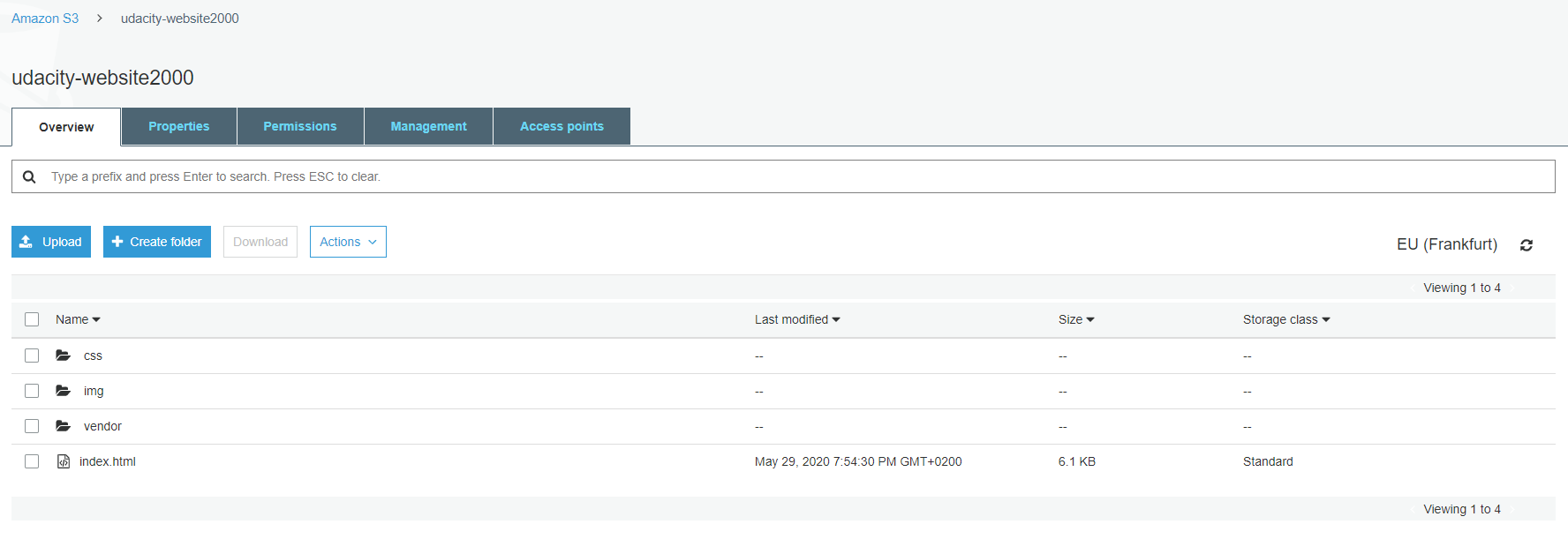Open the vendor folder link
1568x539 pixels.
[102, 426]
